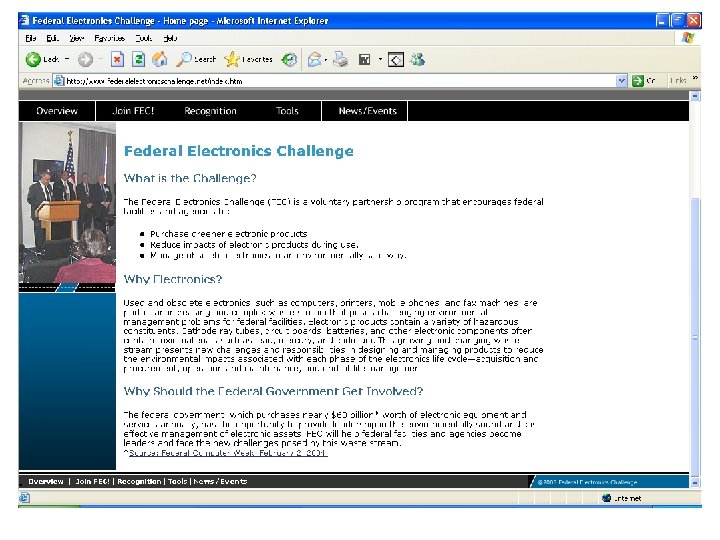Click the scrollbar down arrow

click(x=695, y=482)
